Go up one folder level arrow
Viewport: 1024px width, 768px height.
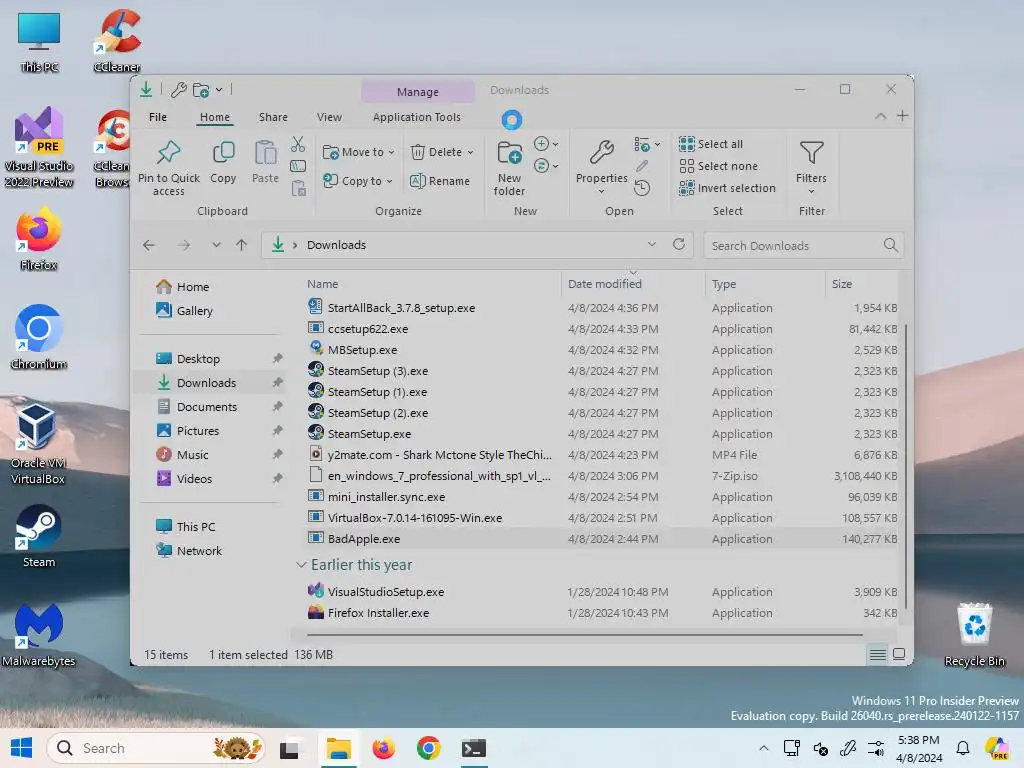point(242,245)
